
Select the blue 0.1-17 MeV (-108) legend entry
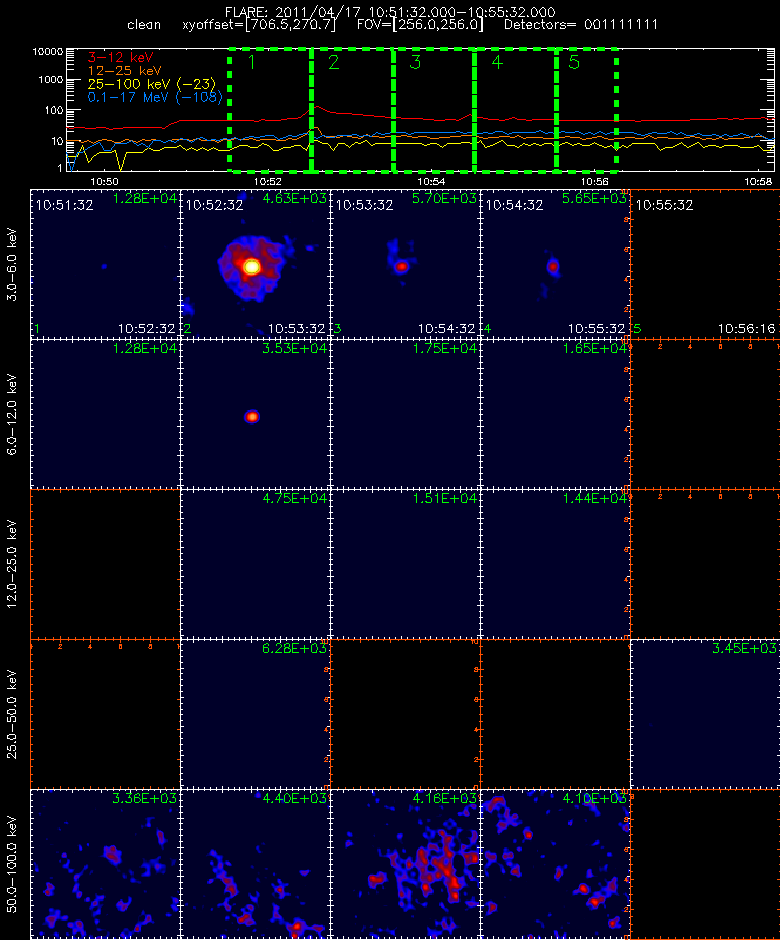(155, 97)
